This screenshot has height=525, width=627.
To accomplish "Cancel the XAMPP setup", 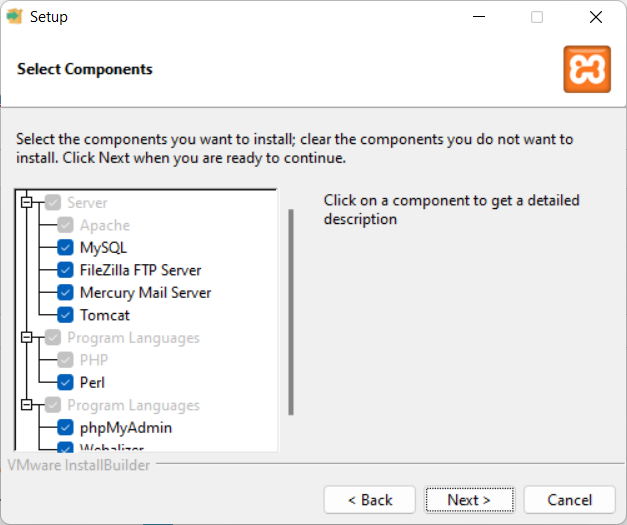I will coord(569,499).
